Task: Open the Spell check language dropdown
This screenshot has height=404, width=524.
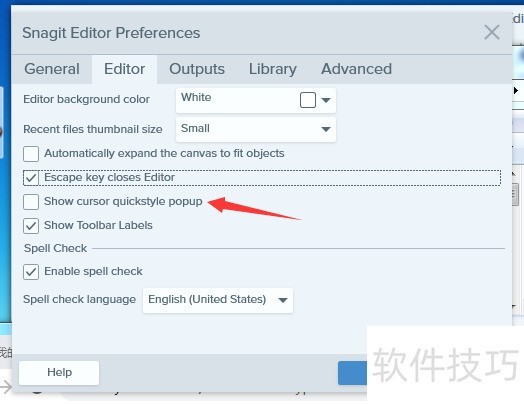Action: [x=218, y=300]
